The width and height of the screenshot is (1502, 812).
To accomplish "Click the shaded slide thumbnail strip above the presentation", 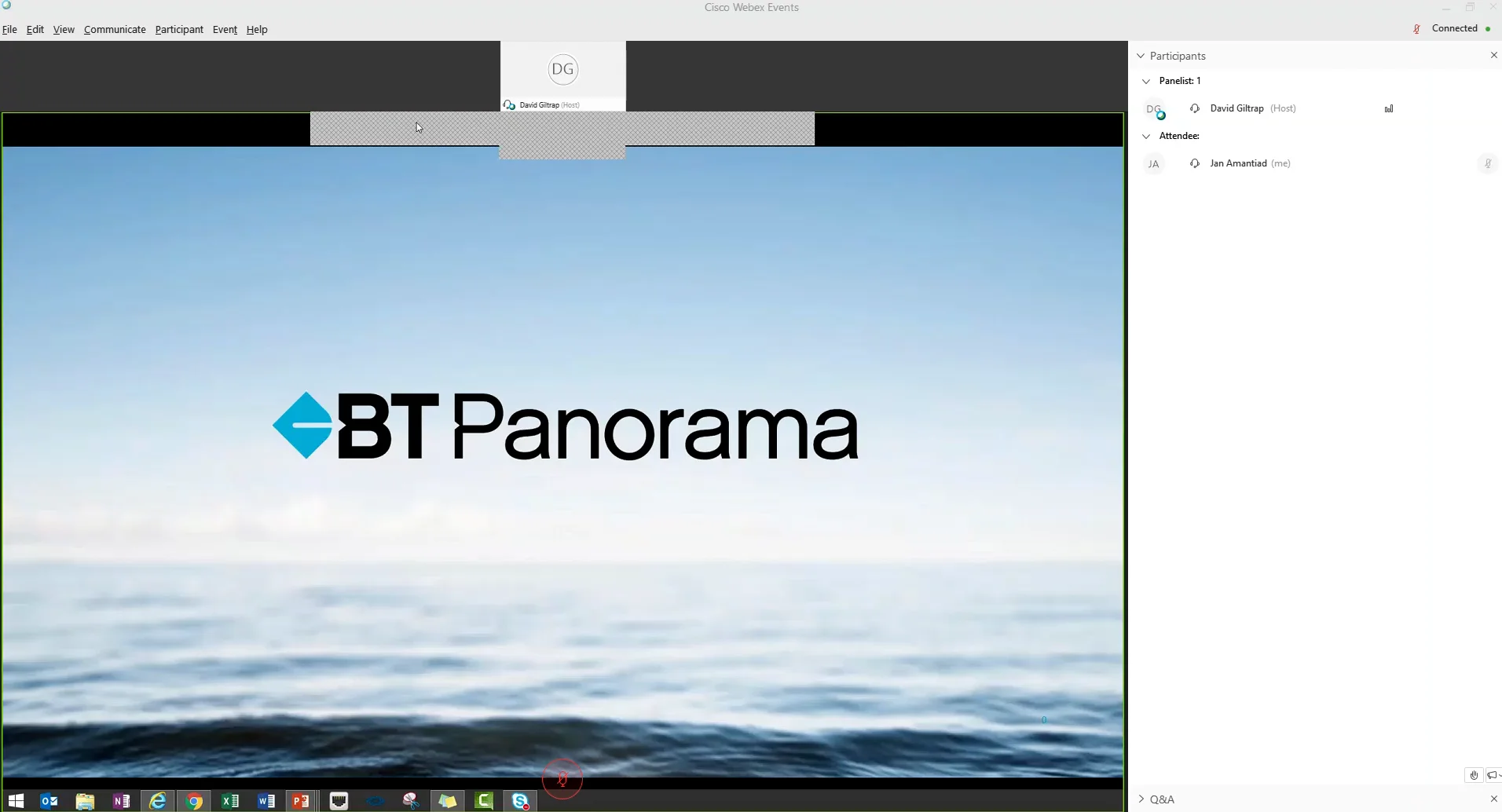I will 562,130.
